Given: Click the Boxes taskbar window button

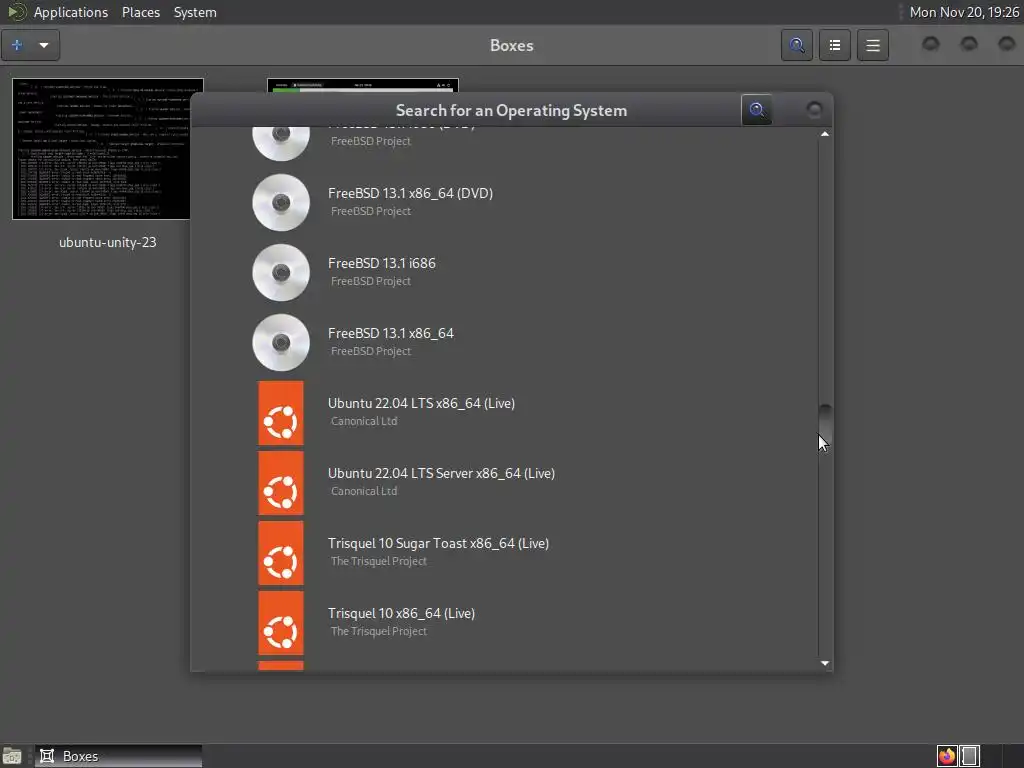Looking at the screenshot, I should pos(118,756).
